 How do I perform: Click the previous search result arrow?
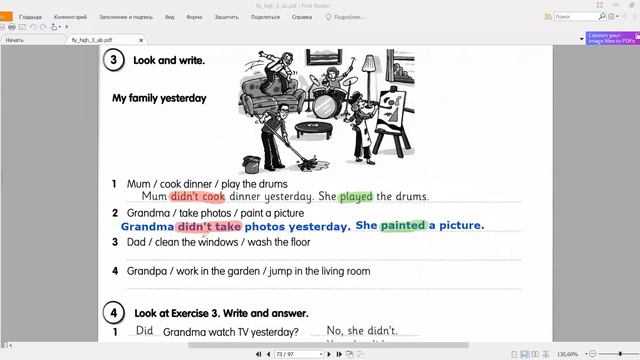tap(625, 17)
